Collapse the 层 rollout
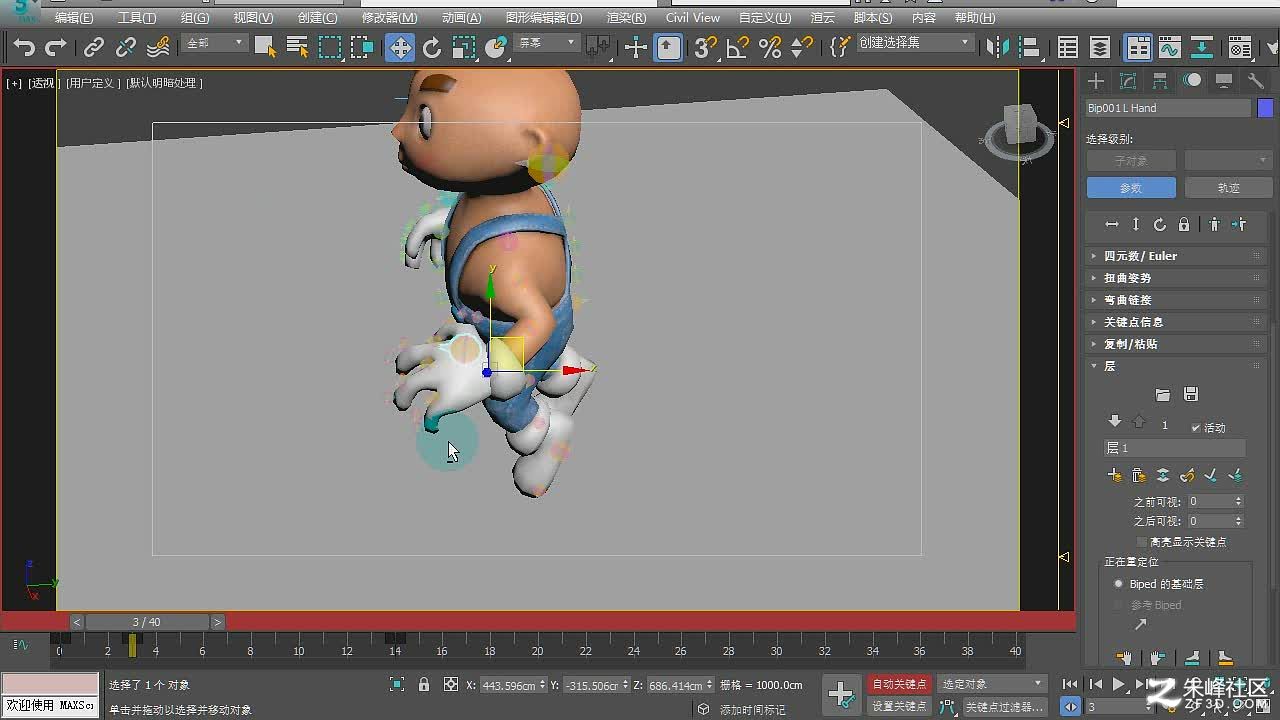The height and width of the screenshot is (720, 1280). pyautogui.click(x=1176, y=366)
